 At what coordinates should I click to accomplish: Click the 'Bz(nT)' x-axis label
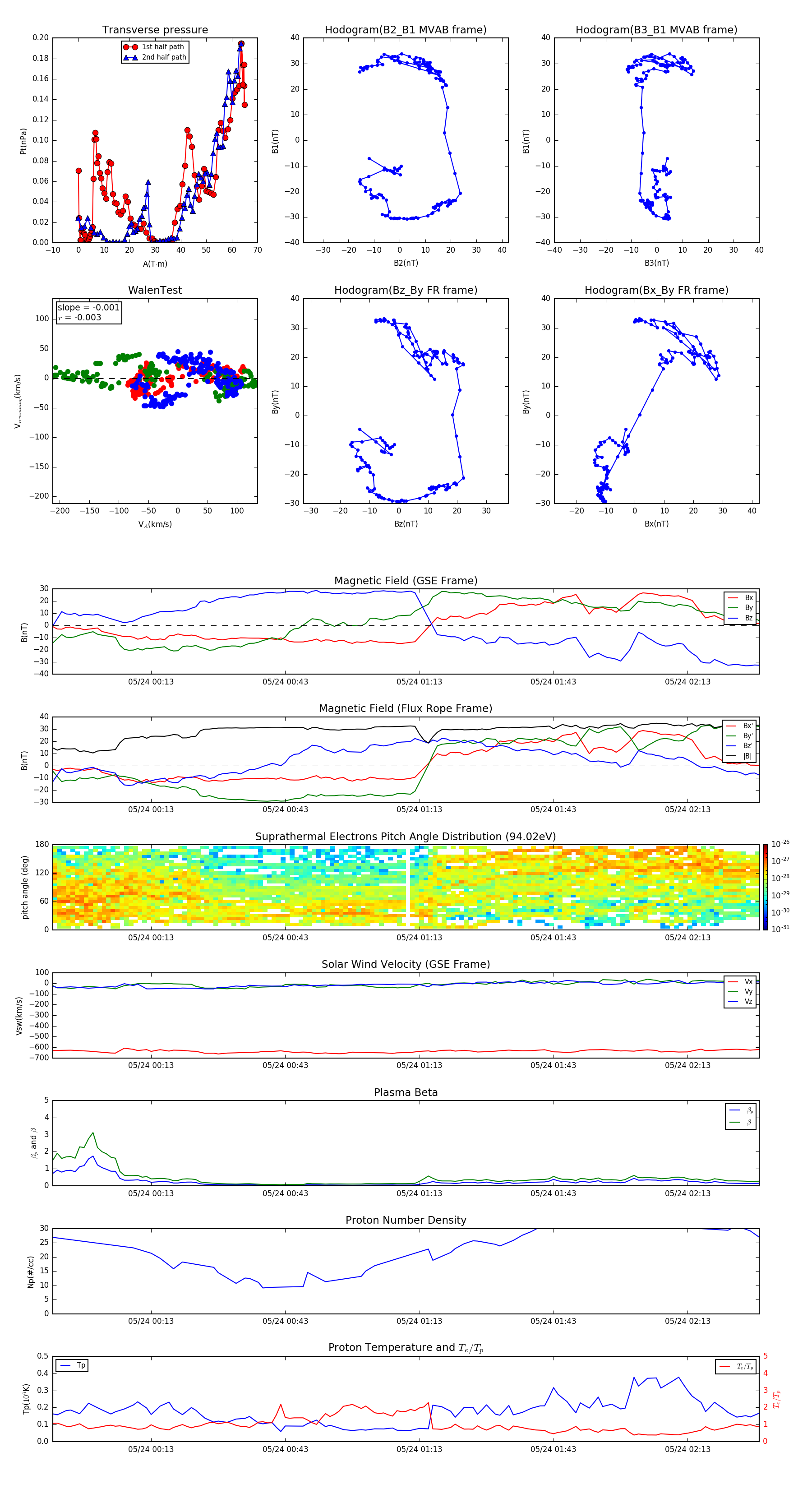[406, 524]
